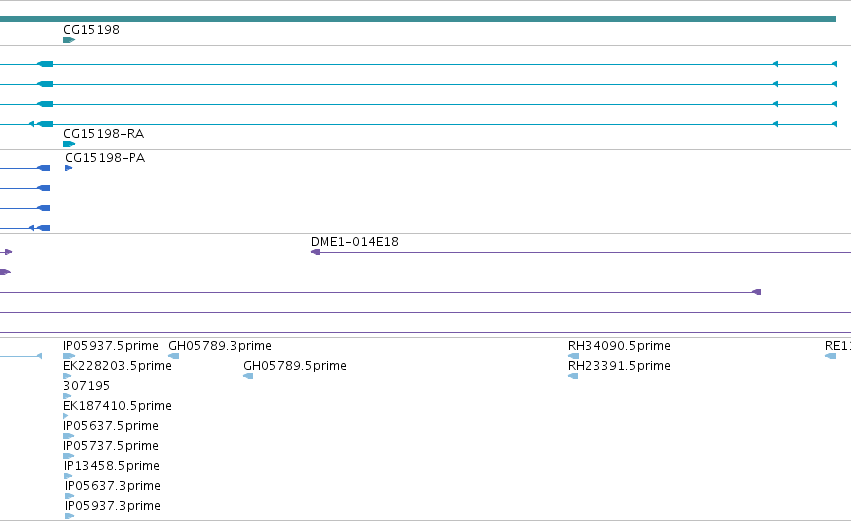
Task: Select the RH34090.5prime EST label
Action: point(619,346)
